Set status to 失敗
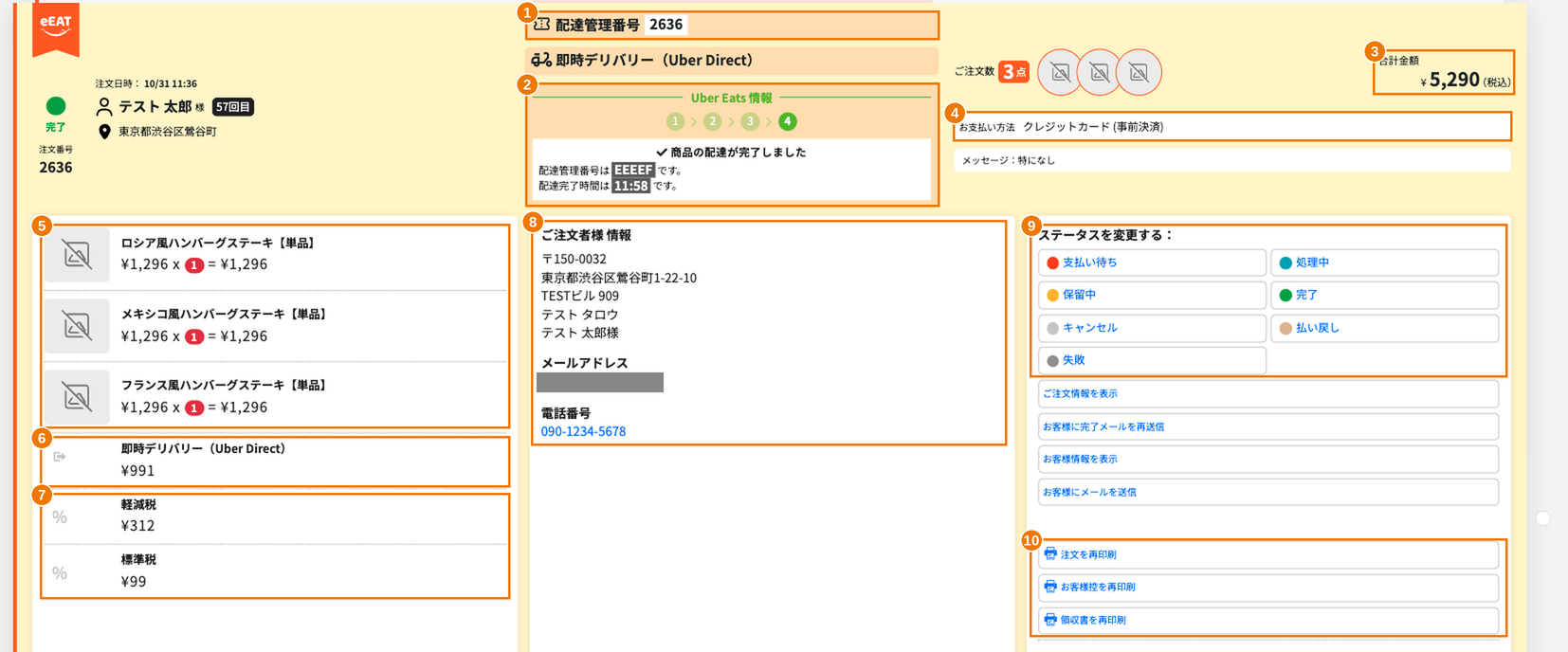This screenshot has width=1568, height=652. point(1152,360)
